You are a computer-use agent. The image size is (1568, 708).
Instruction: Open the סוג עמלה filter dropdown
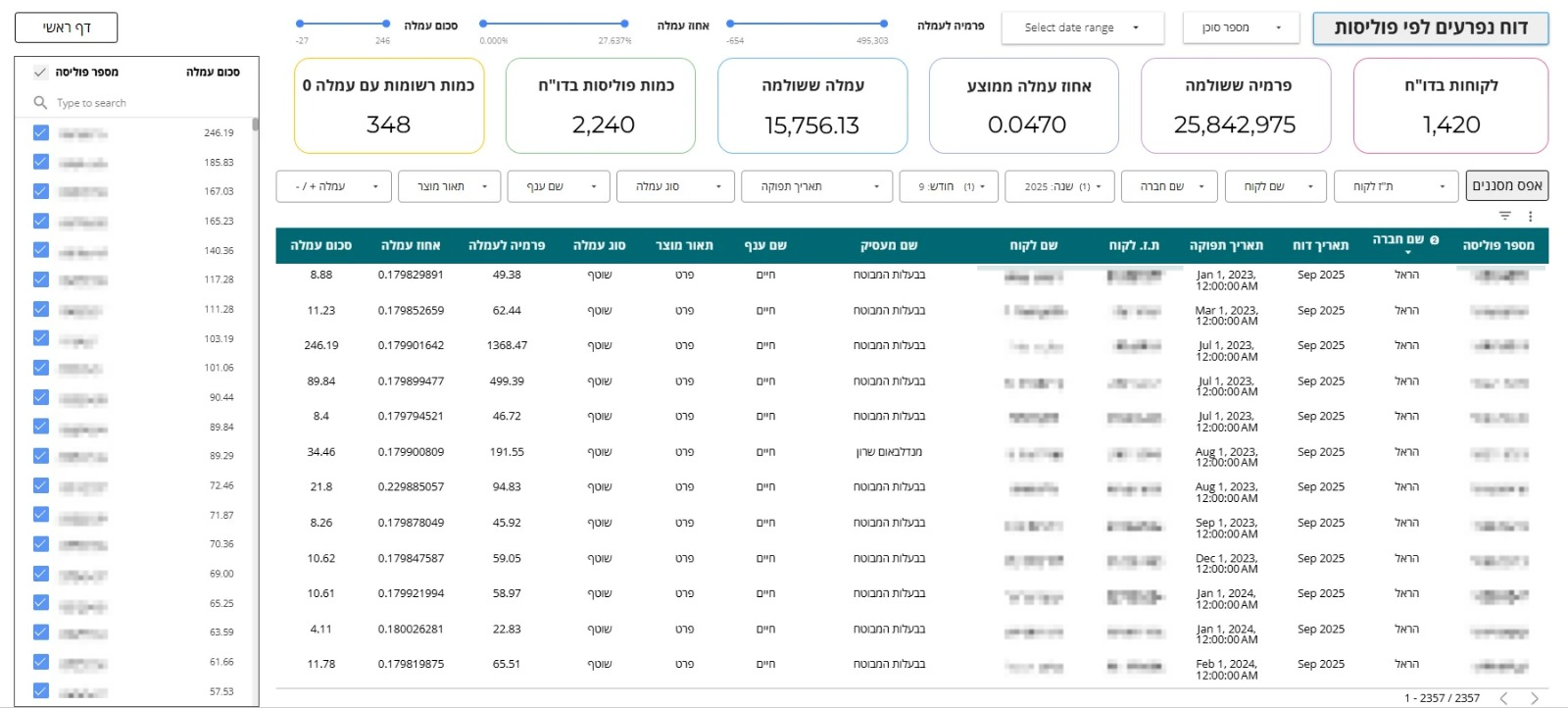coord(675,186)
